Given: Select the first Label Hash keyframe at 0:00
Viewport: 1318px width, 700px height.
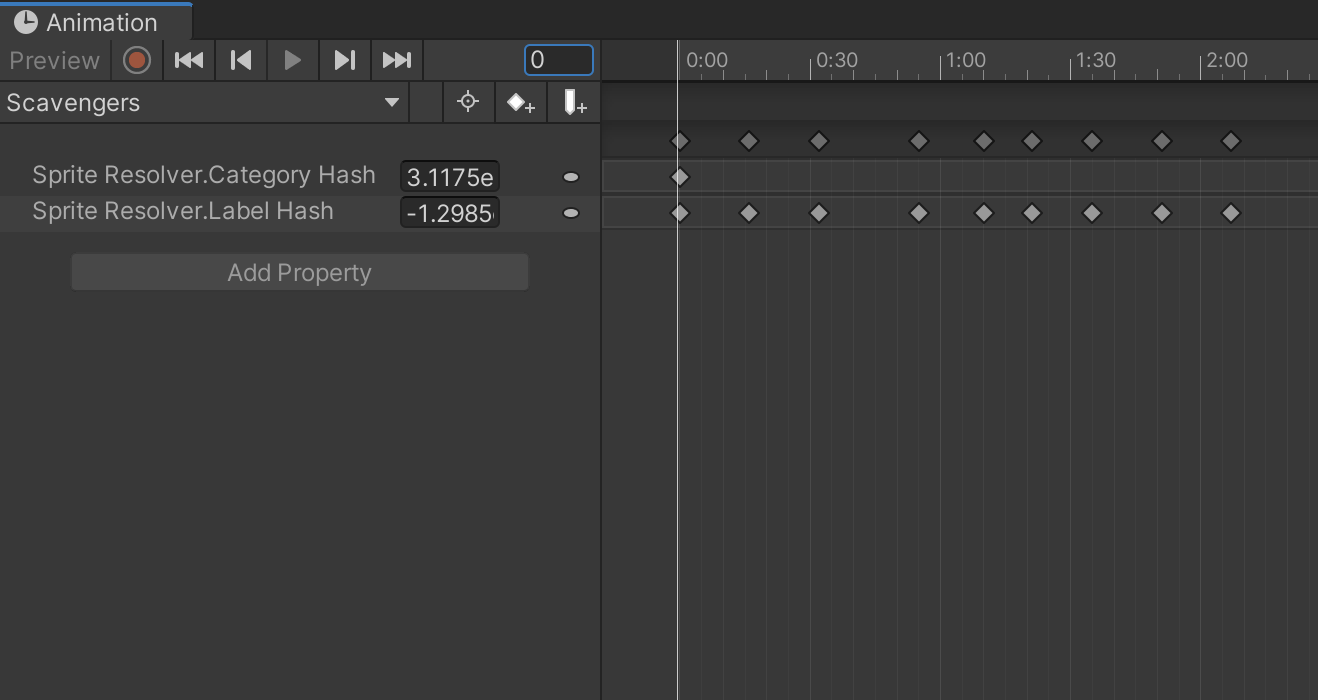Looking at the screenshot, I should [680, 213].
